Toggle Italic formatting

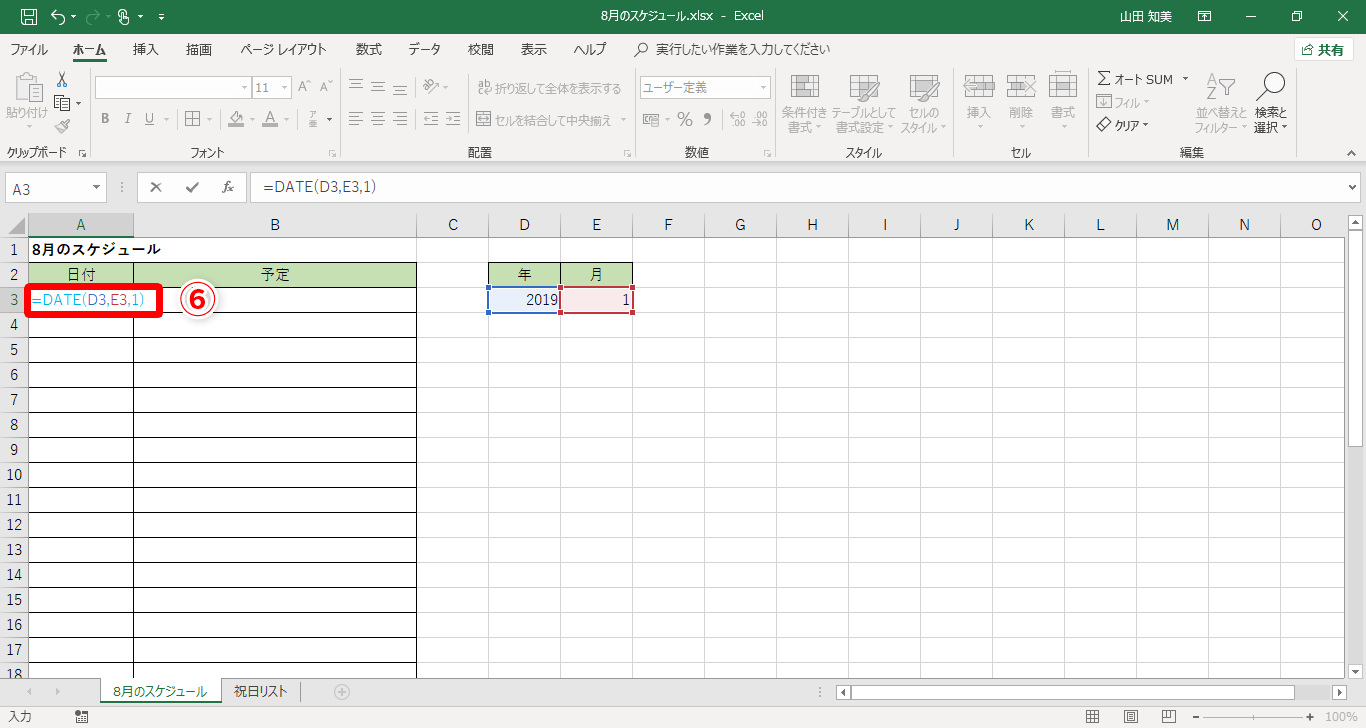tap(128, 119)
